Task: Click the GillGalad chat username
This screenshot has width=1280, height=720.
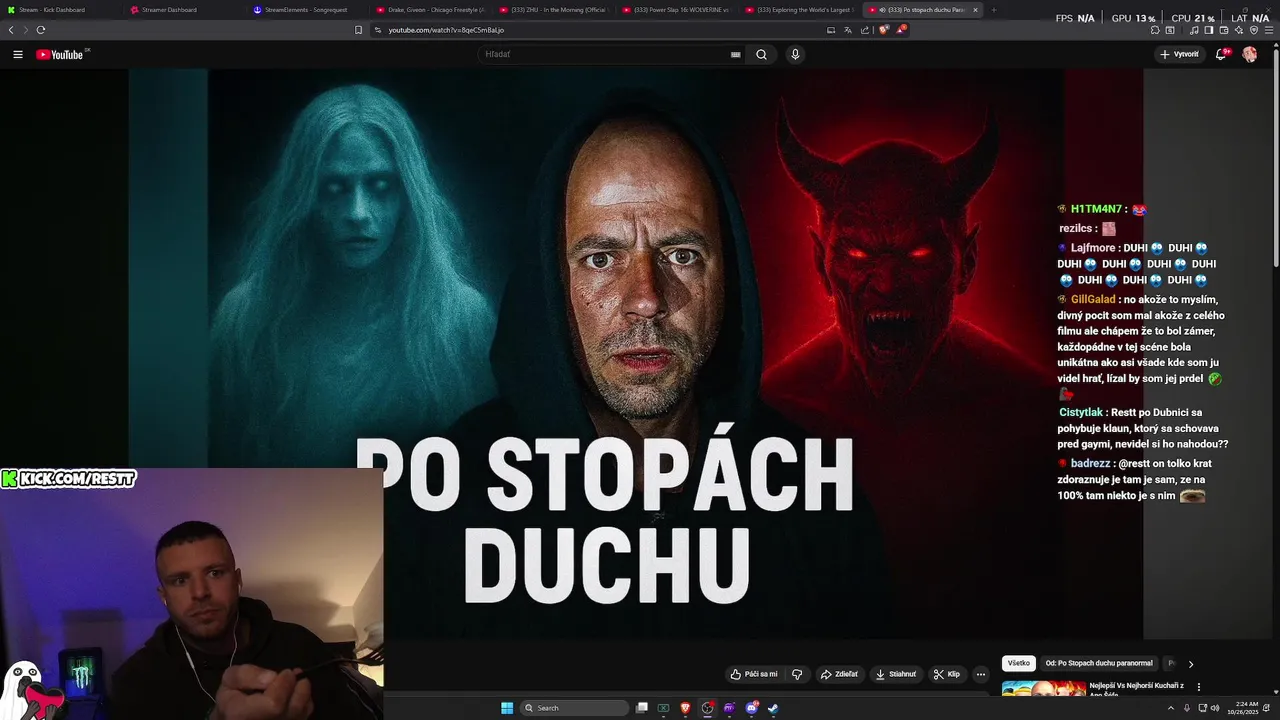Action: [1093, 299]
